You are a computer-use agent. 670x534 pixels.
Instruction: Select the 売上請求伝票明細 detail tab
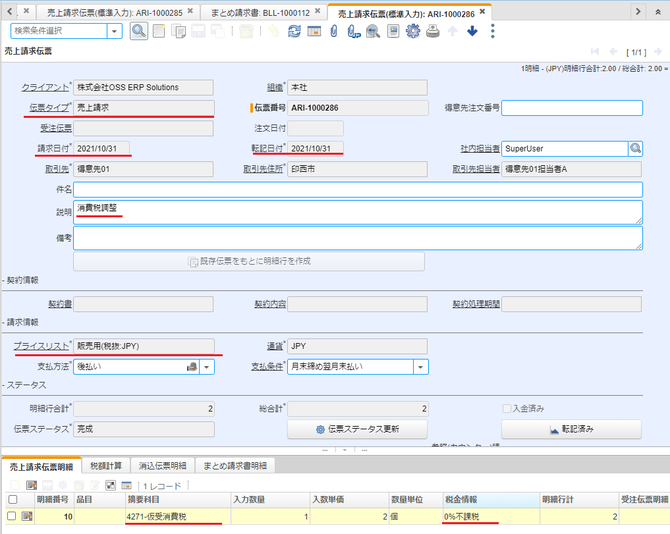[41, 467]
